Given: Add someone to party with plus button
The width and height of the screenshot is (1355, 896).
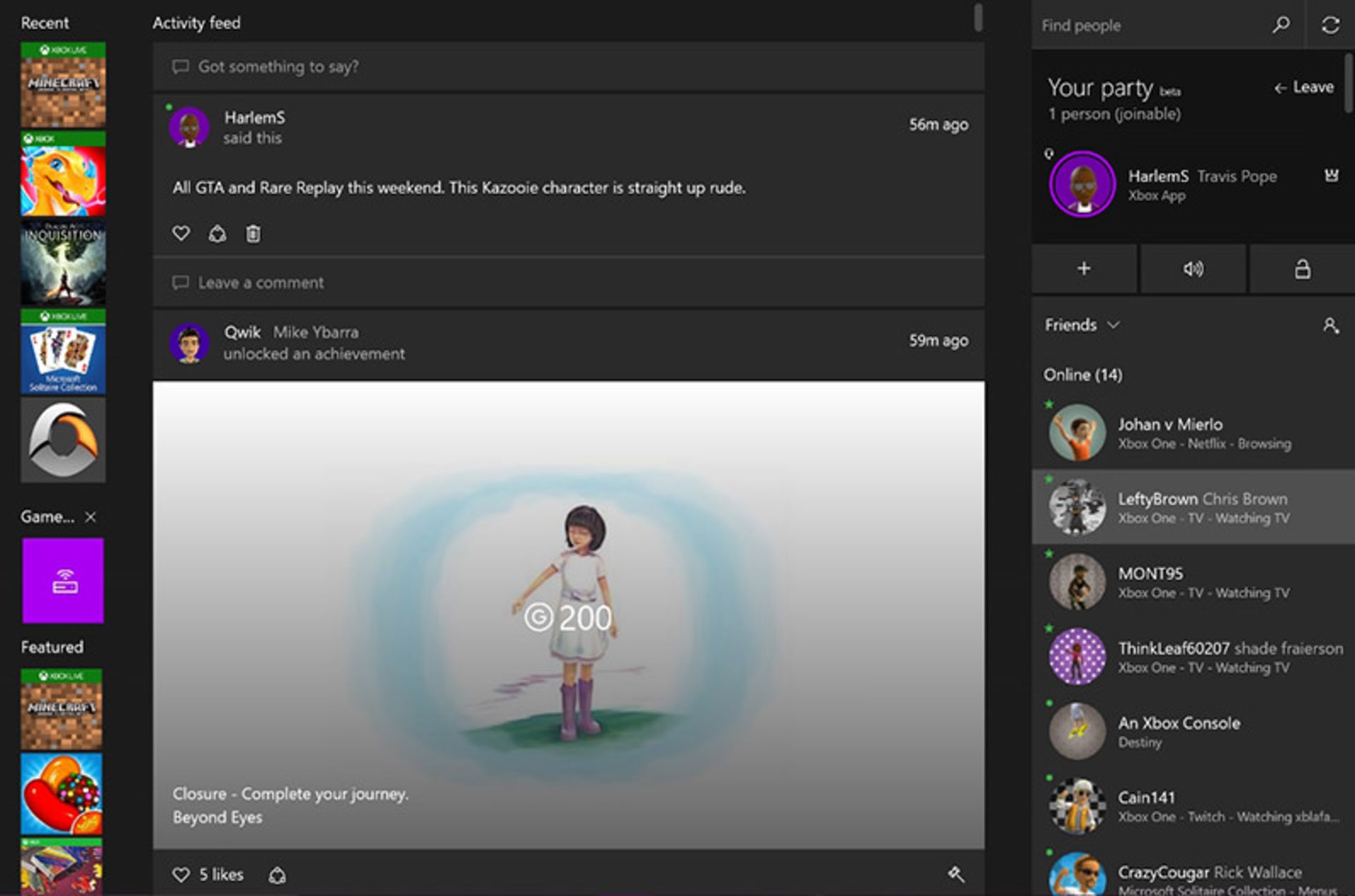Looking at the screenshot, I should 1084,269.
